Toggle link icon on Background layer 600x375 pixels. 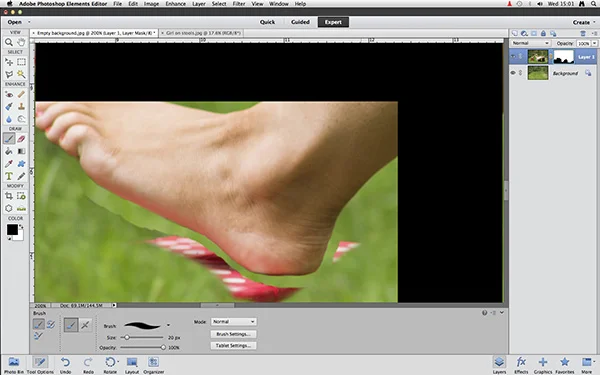click(x=520, y=73)
